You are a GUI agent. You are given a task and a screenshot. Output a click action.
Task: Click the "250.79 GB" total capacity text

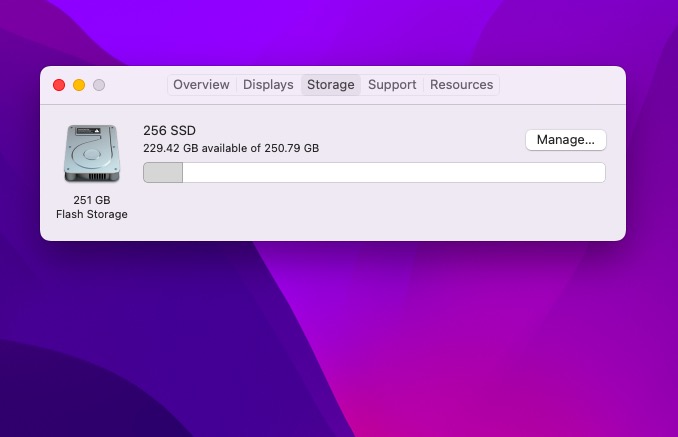[x=291, y=148]
